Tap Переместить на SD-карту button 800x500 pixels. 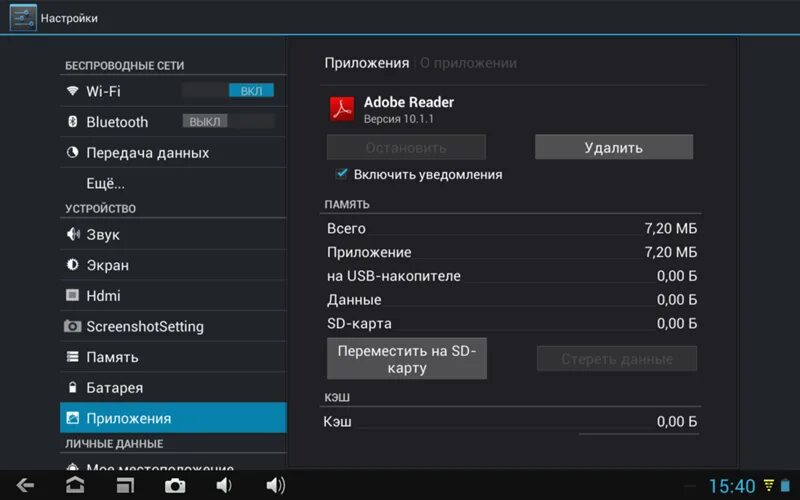pyautogui.click(x=407, y=359)
